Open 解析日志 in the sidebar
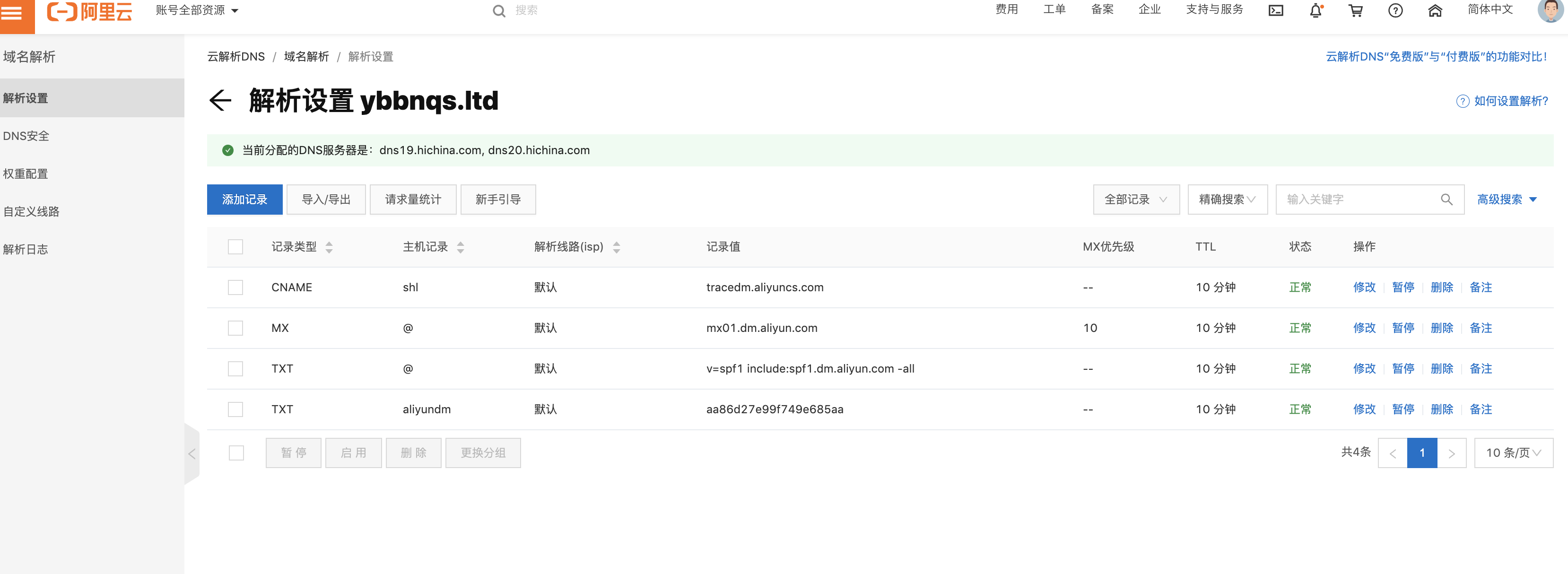Viewport: 1568px width, 574px height. tap(26, 249)
